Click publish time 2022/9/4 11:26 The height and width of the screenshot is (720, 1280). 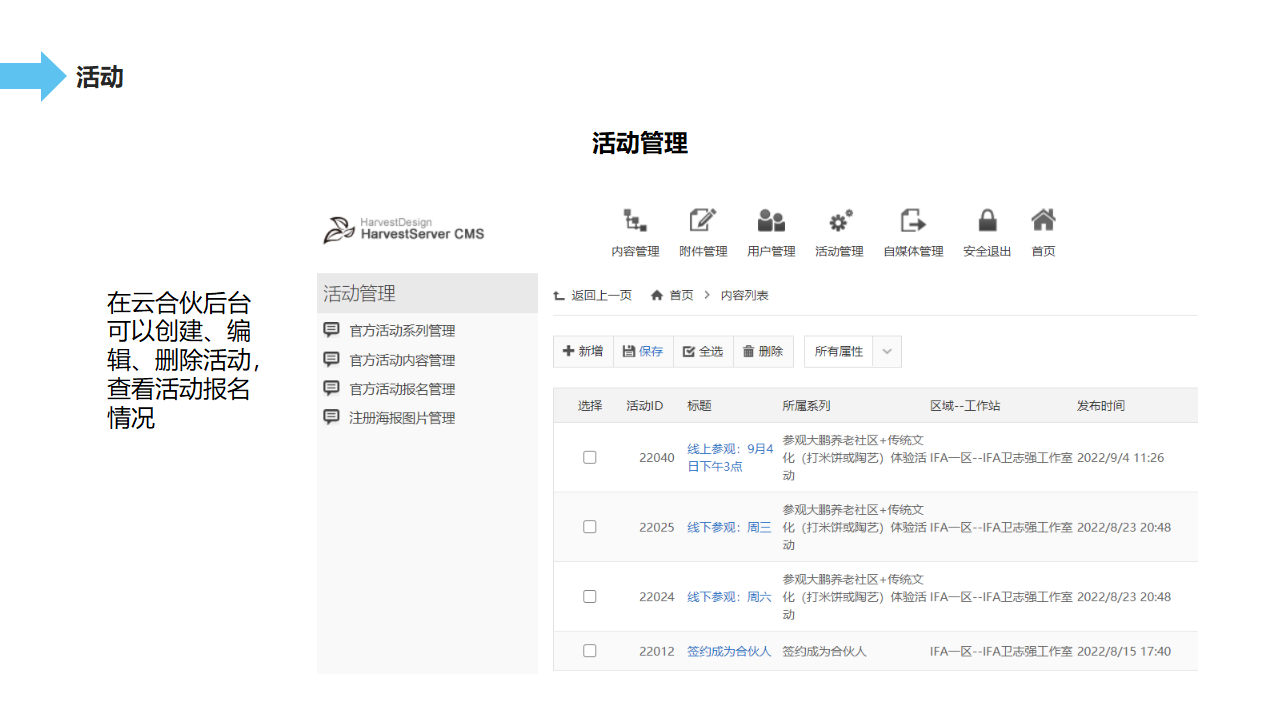1121,458
